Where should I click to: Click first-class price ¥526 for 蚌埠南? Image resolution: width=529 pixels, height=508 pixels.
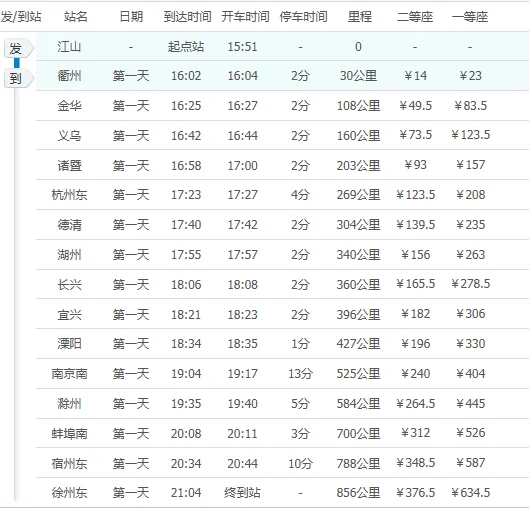tap(470, 433)
